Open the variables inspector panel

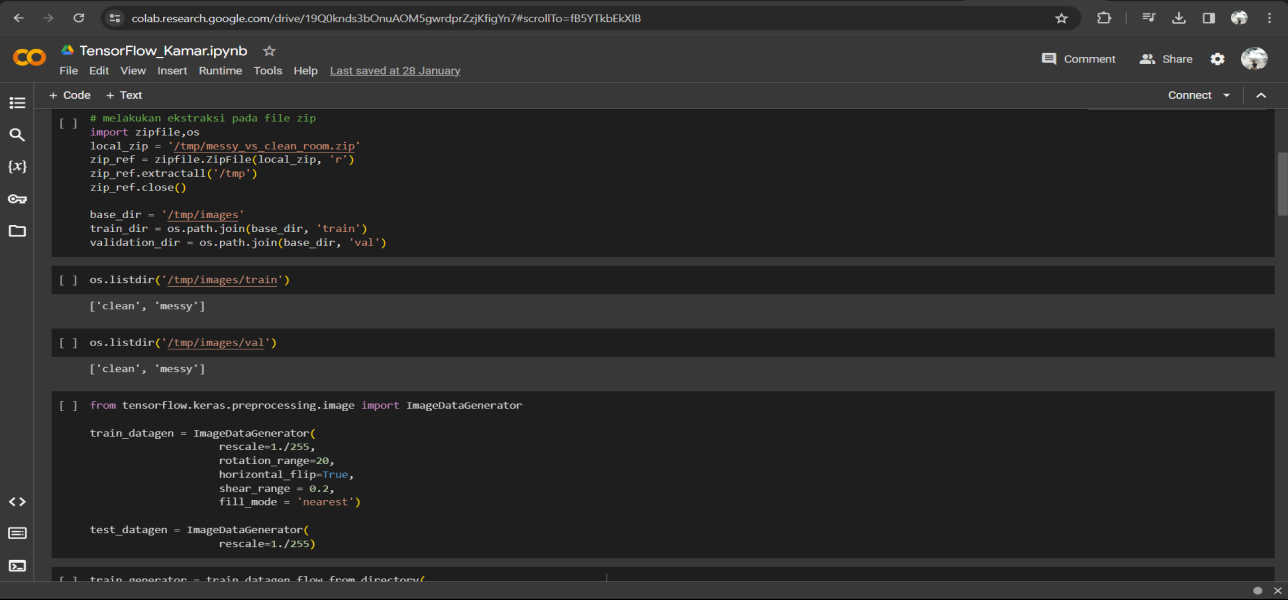pyautogui.click(x=17, y=167)
